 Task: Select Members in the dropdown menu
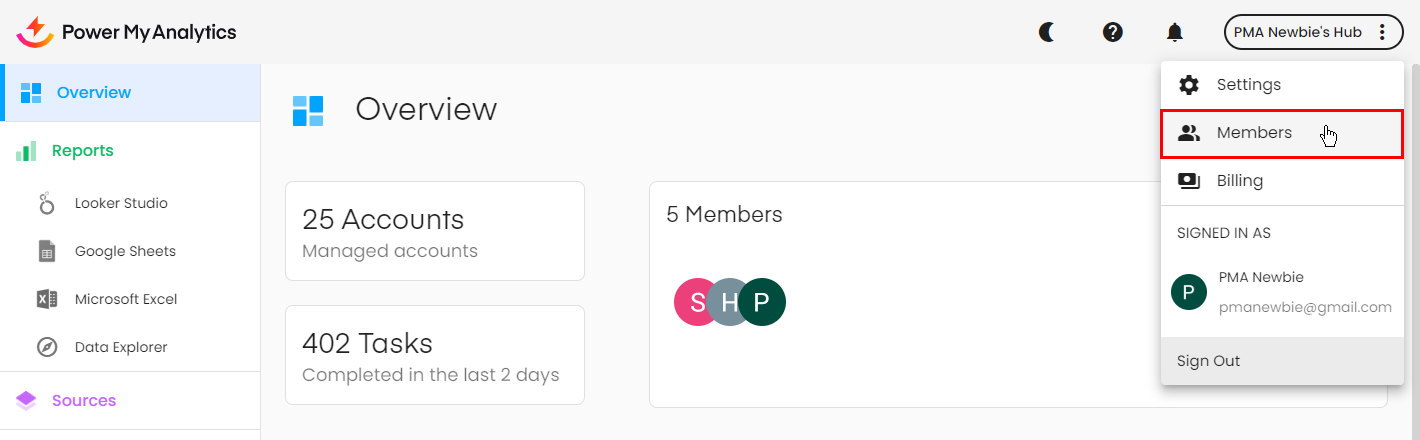coord(1254,133)
